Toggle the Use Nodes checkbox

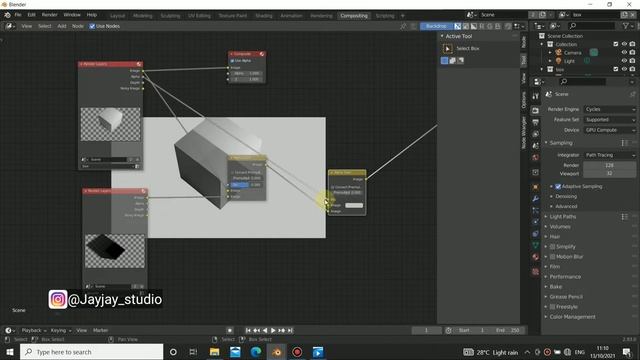[92, 26]
